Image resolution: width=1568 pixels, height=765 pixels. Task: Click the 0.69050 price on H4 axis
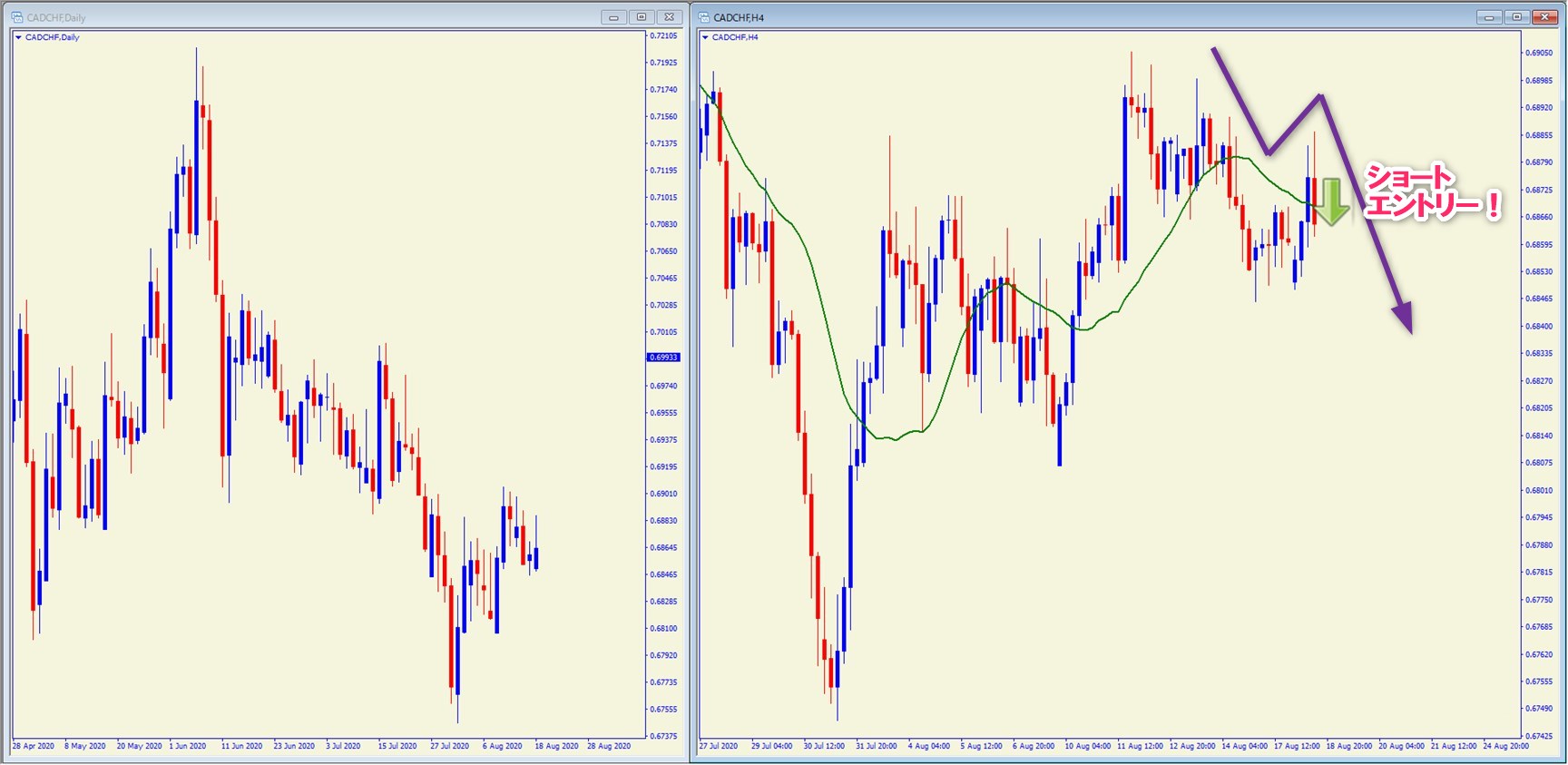pyautogui.click(x=1539, y=54)
